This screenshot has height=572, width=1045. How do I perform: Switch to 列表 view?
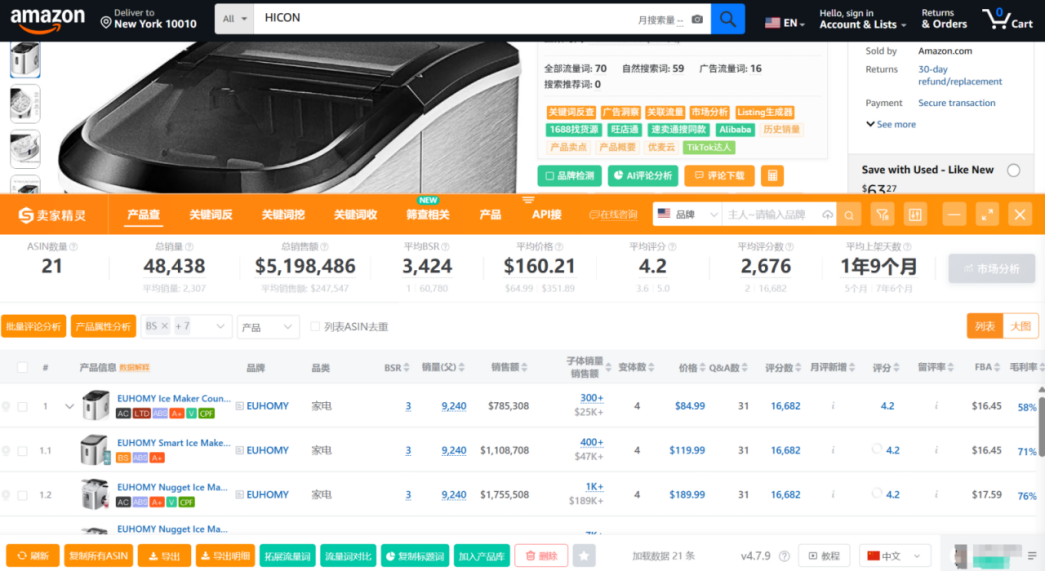(985, 326)
